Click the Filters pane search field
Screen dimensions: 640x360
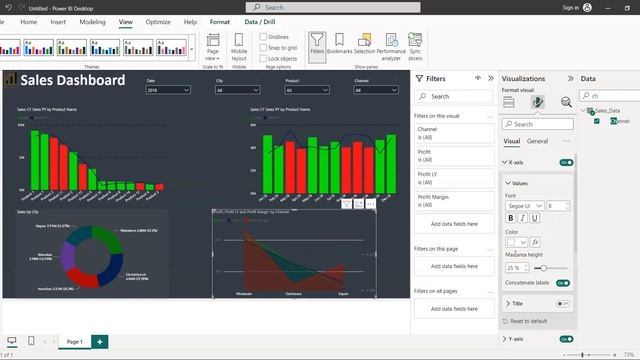point(453,96)
